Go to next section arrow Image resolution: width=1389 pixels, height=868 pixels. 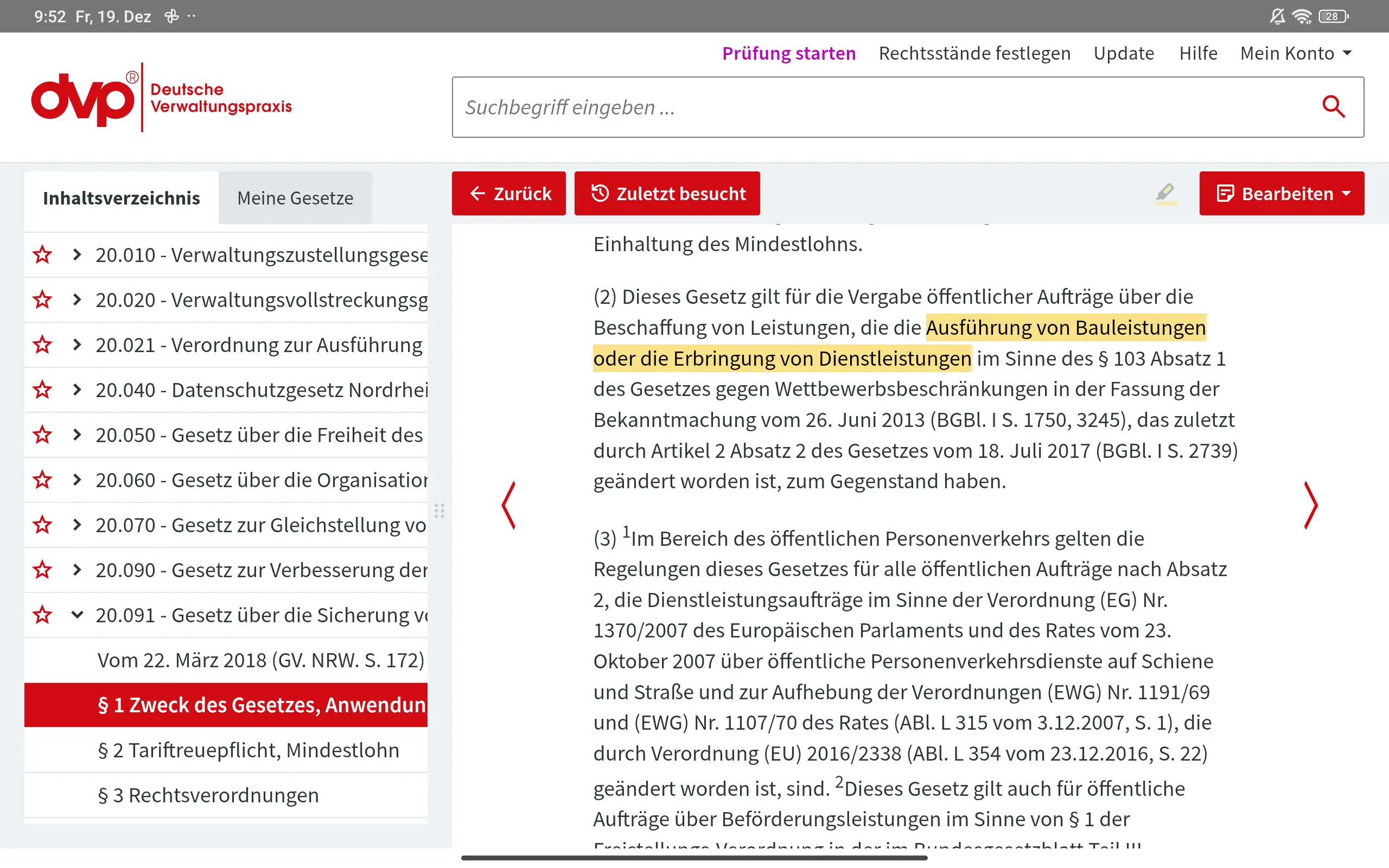tap(1310, 505)
